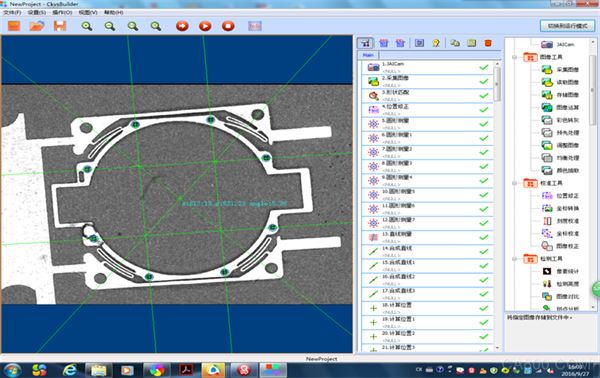Select step 3 形状匹配 in the list
Screen dimensions: 600x378
(427, 95)
